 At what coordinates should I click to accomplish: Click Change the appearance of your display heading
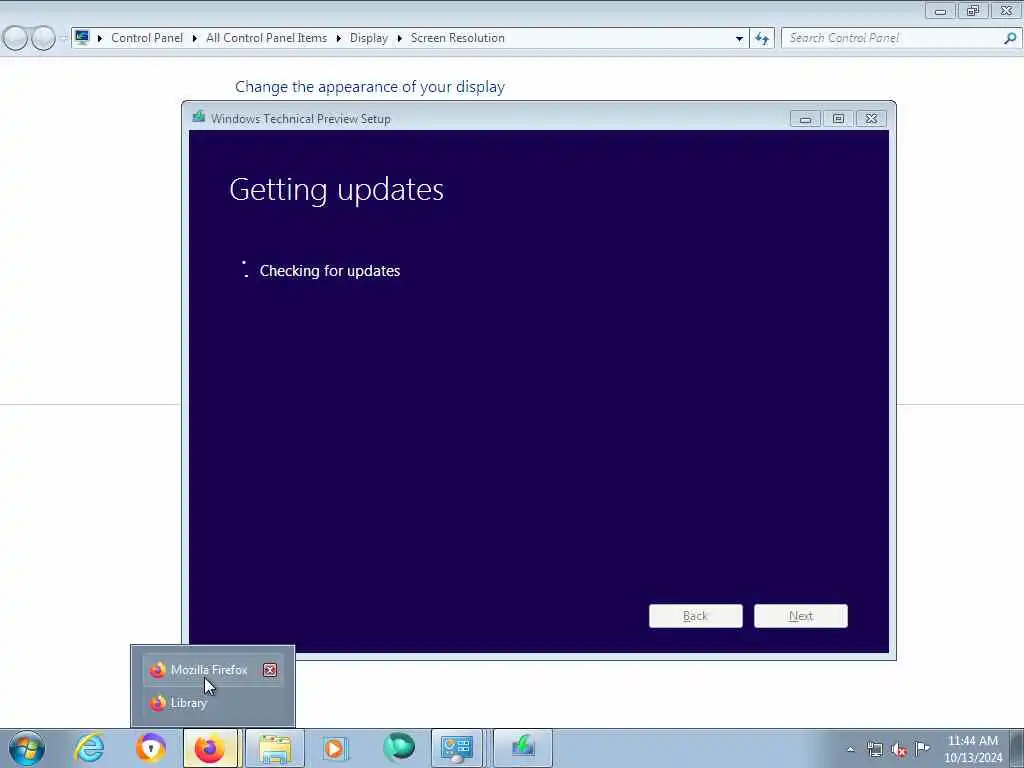[370, 87]
